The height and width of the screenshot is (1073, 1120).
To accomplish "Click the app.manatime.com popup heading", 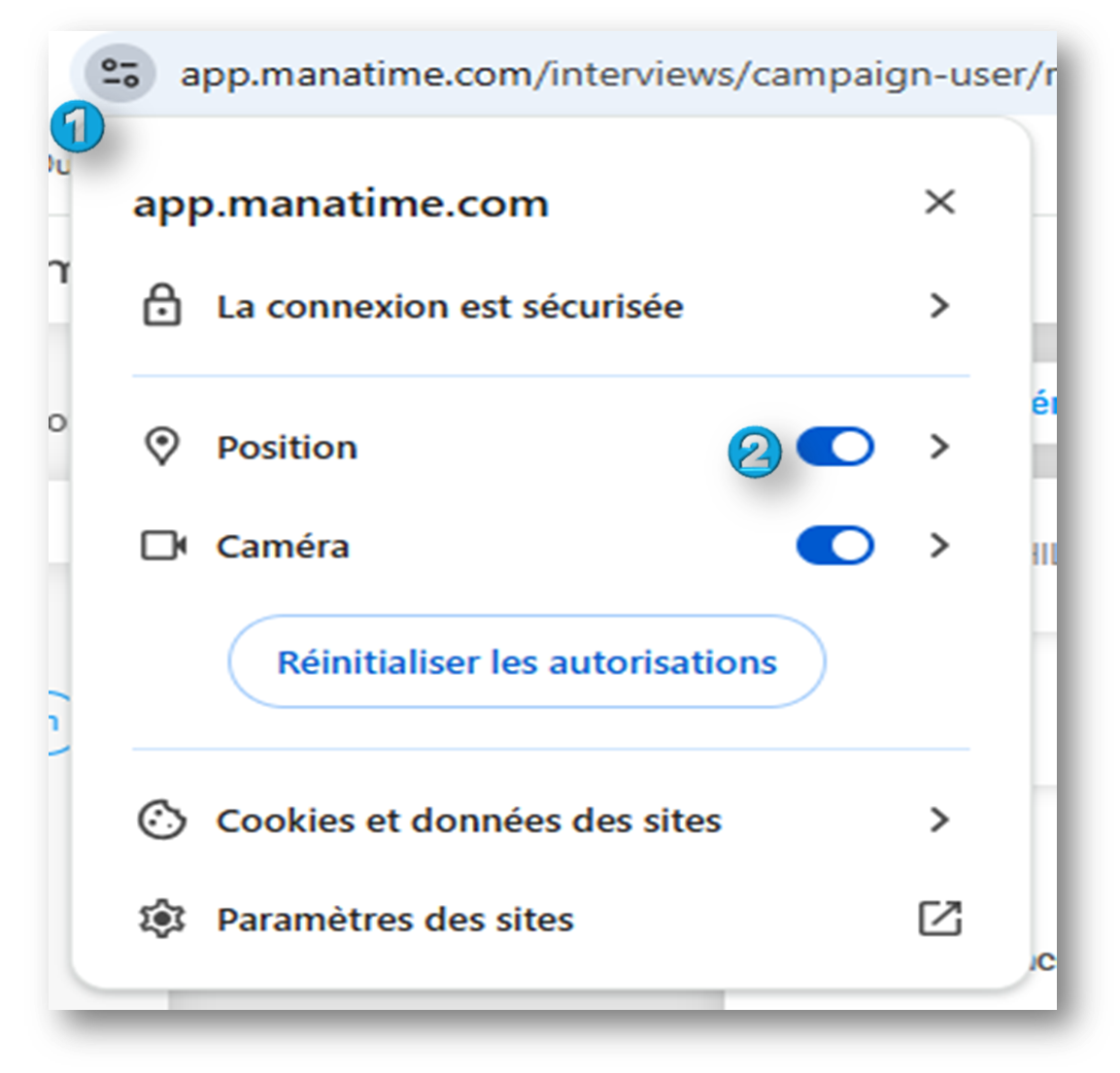I will pos(341,204).
